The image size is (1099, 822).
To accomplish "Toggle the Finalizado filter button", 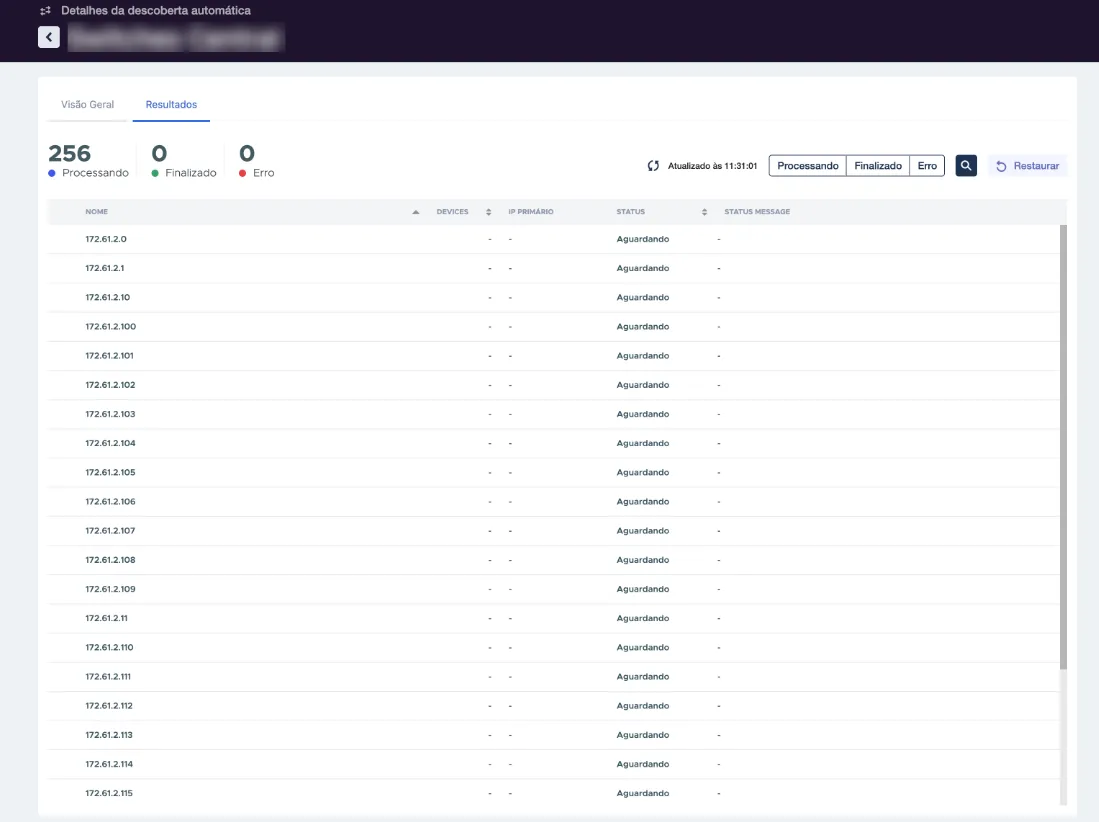I will pos(878,166).
